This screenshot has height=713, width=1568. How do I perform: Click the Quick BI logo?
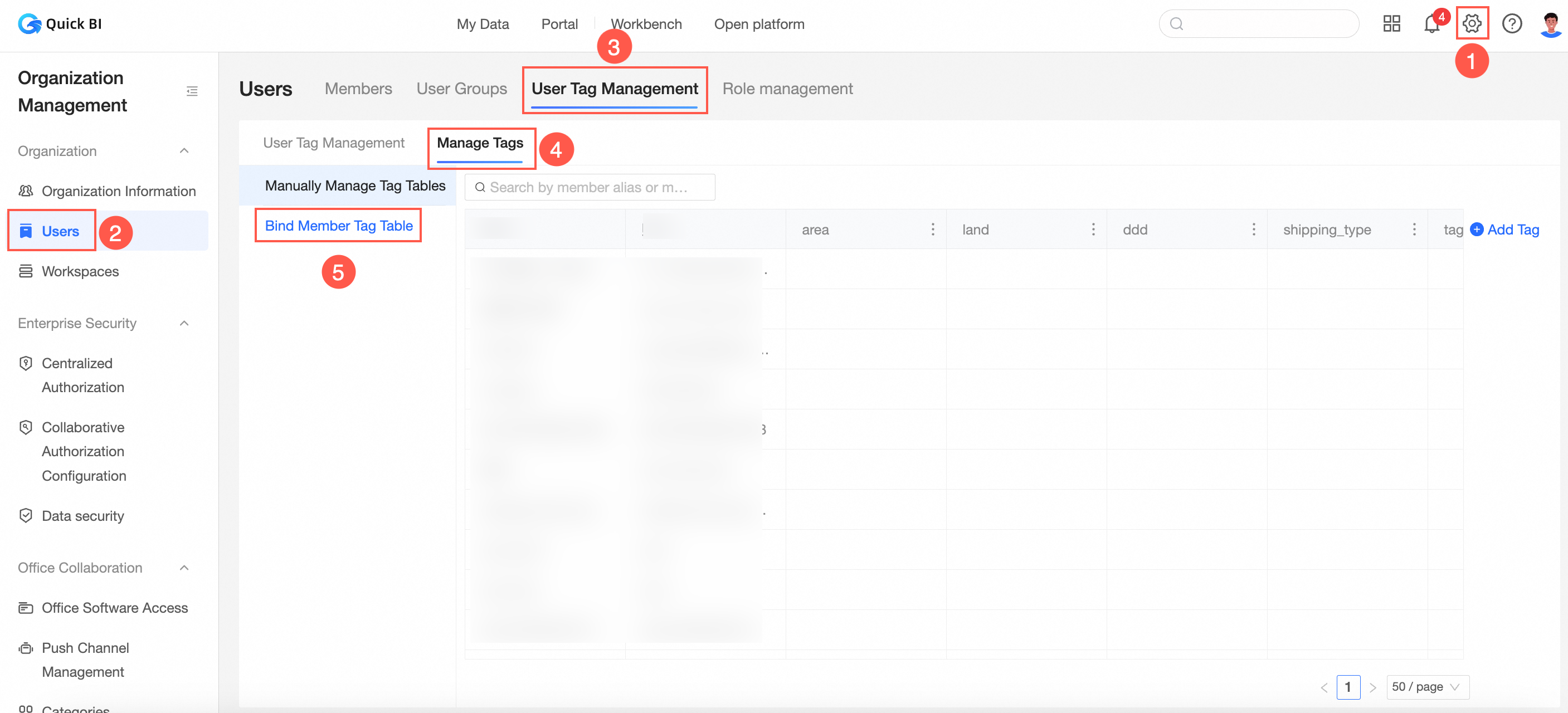point(60,24)
